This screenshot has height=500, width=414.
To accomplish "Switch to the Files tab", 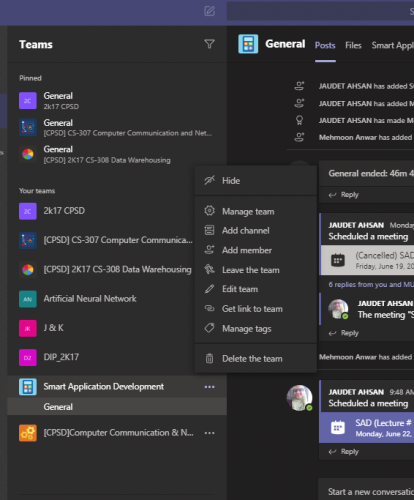I will pos(353,45).
